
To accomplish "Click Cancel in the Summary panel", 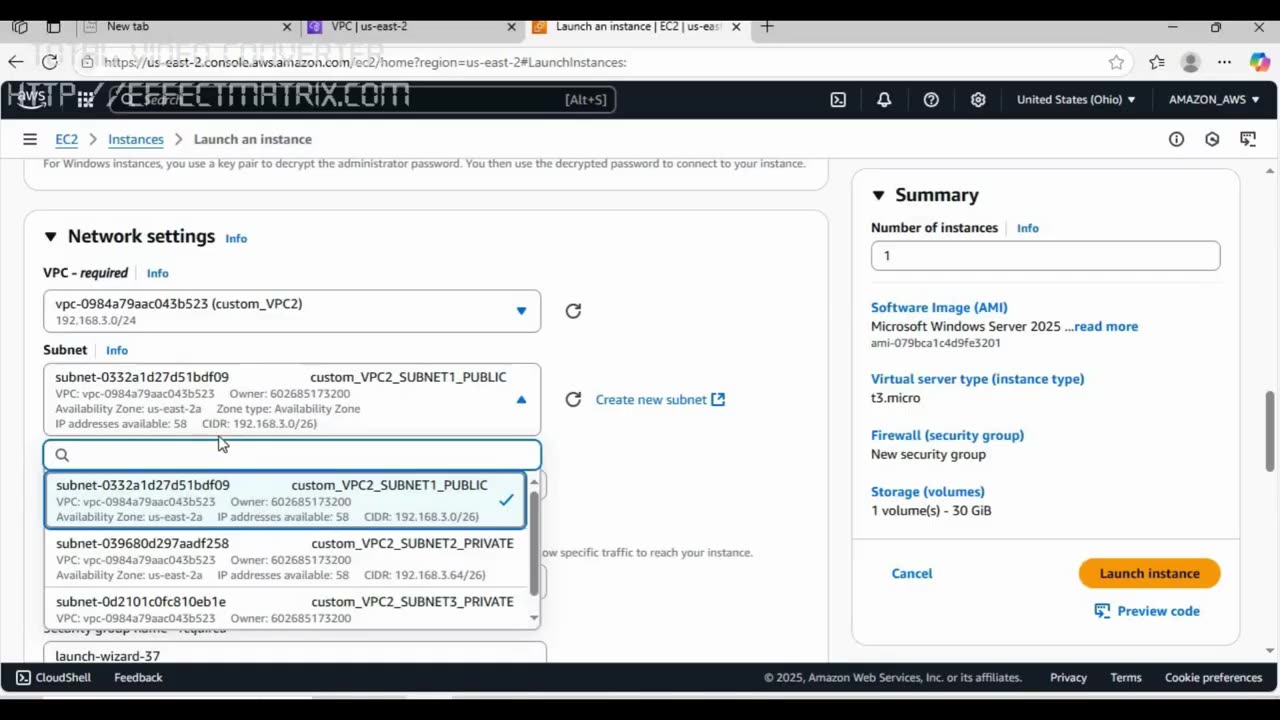I will point(912,573).
